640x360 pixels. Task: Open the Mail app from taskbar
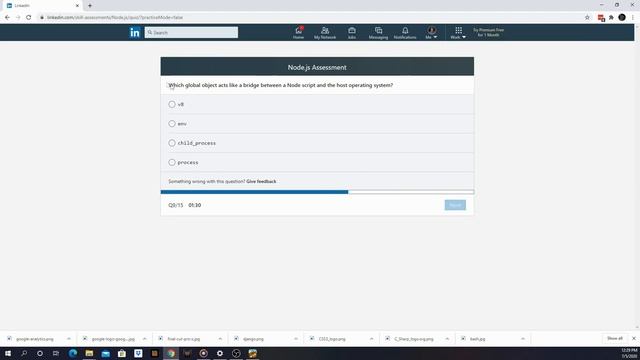(x=105, y=353)
